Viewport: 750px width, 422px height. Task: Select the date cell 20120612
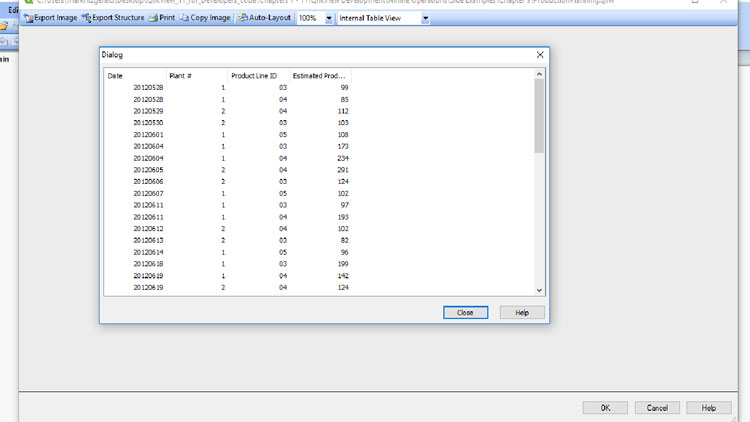pyautogui.click(x=148, y=229)
